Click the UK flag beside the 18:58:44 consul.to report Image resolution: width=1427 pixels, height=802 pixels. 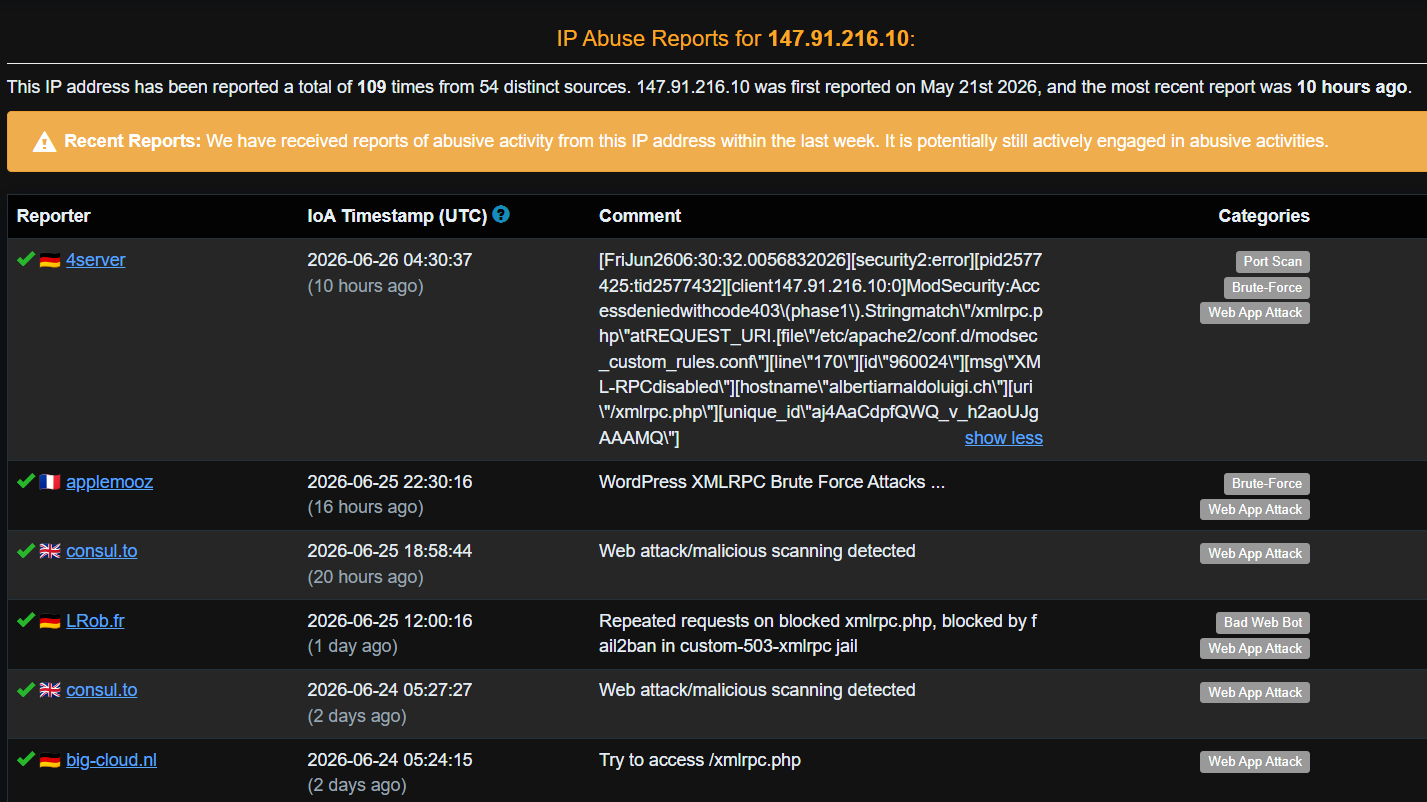point(50,551)
